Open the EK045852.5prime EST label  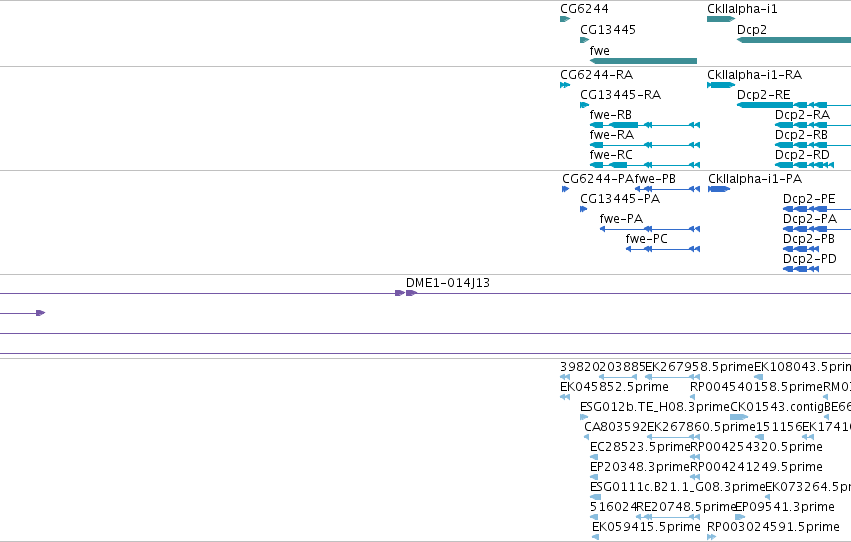click(614, 387)
